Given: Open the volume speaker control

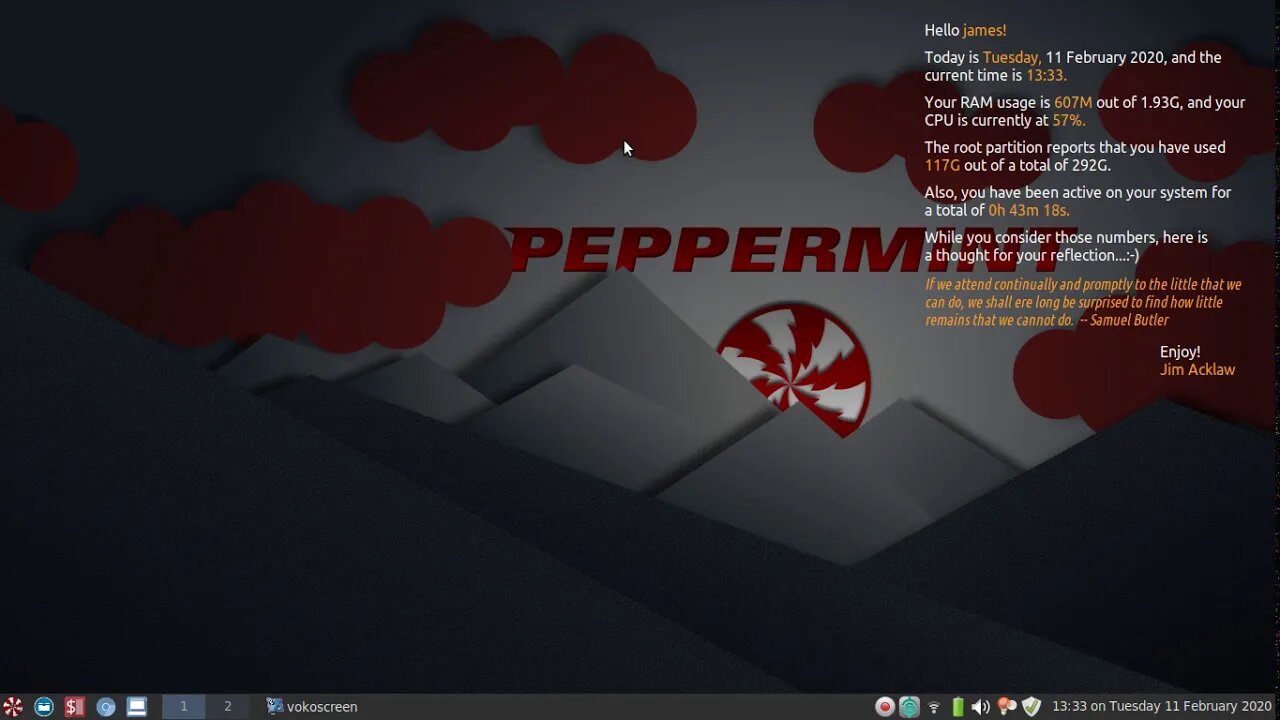Looking at the screenshot, I should point(981,707).
